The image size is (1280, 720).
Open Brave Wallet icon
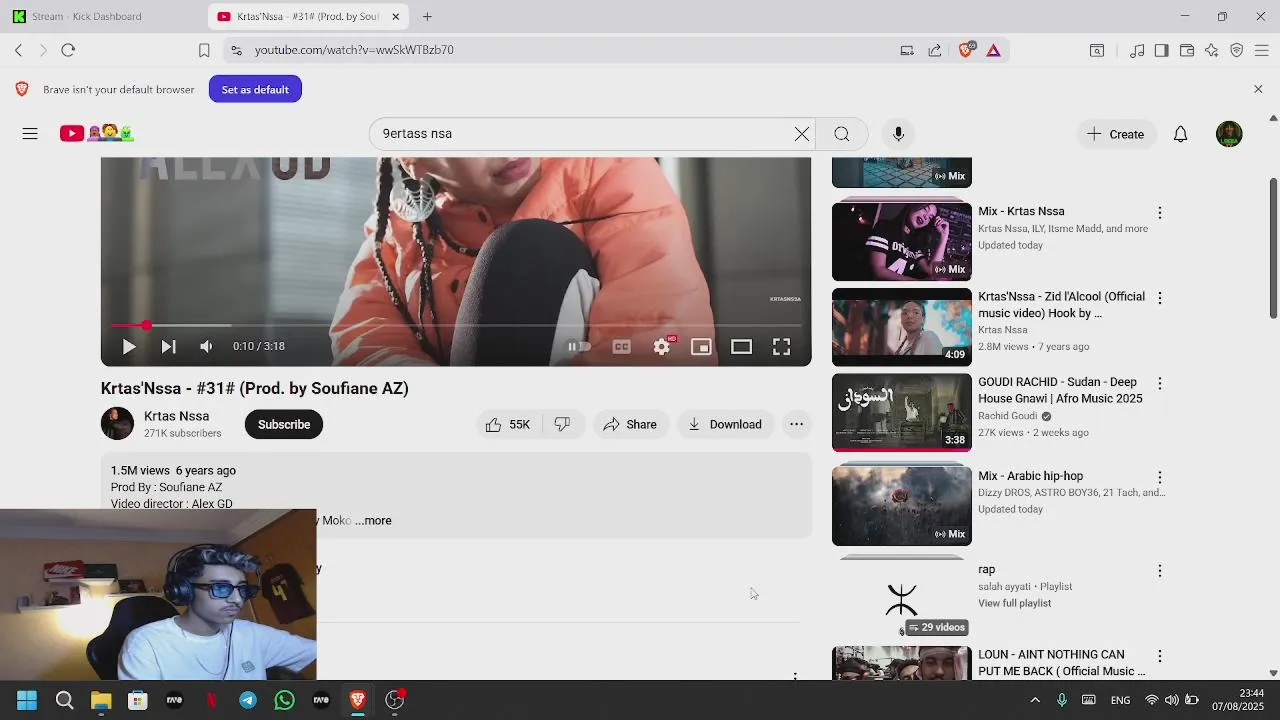pyautogui.click(x=1187, y=50)
